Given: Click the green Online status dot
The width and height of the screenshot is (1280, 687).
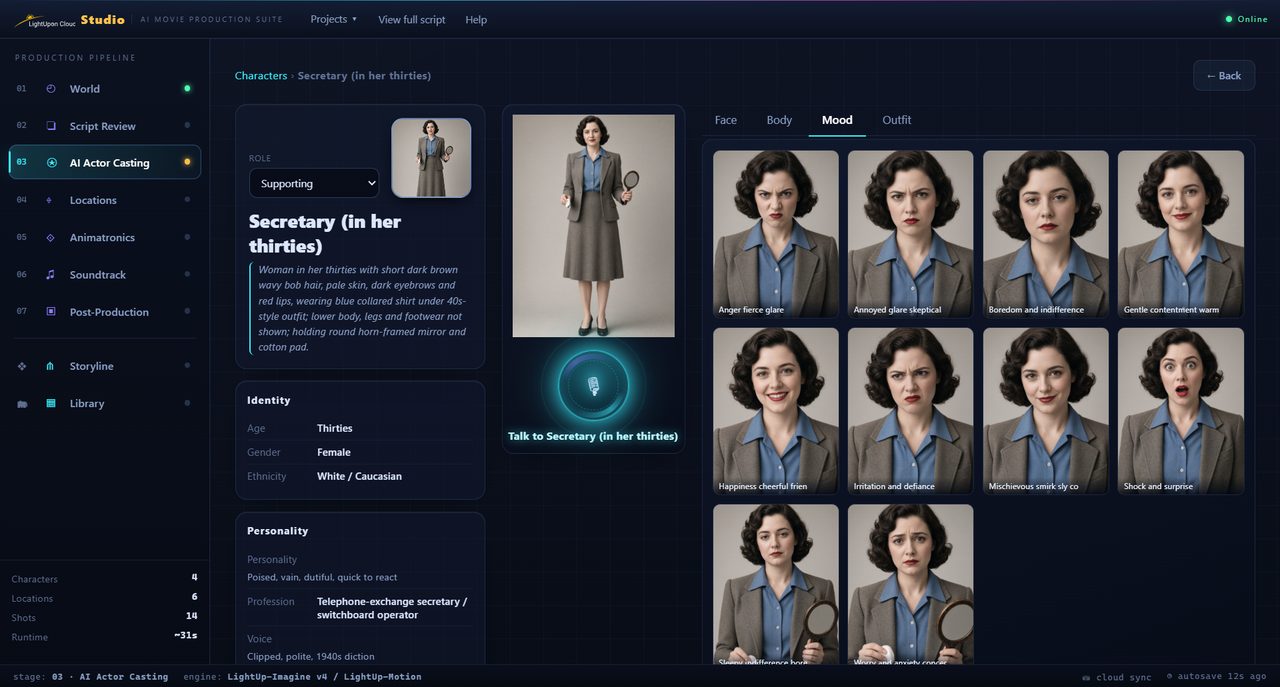Looking at the screenshot, I should (x=1229, y=19).
